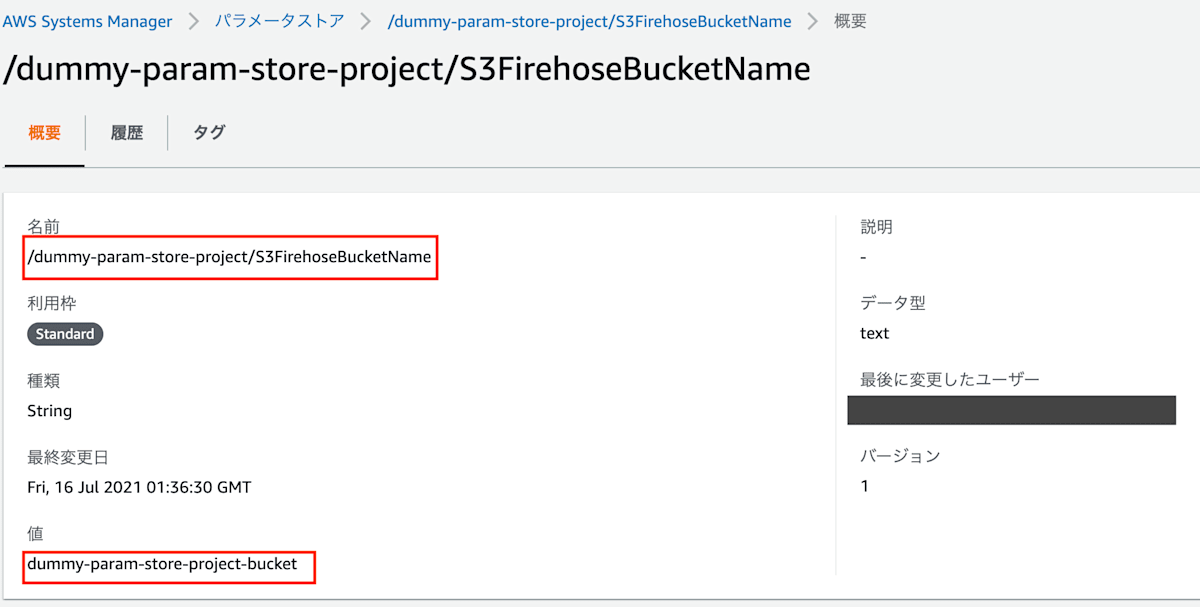The image size is (1200, 607).
Task: Click the Standard tier badge
Action: click(64, 334)
